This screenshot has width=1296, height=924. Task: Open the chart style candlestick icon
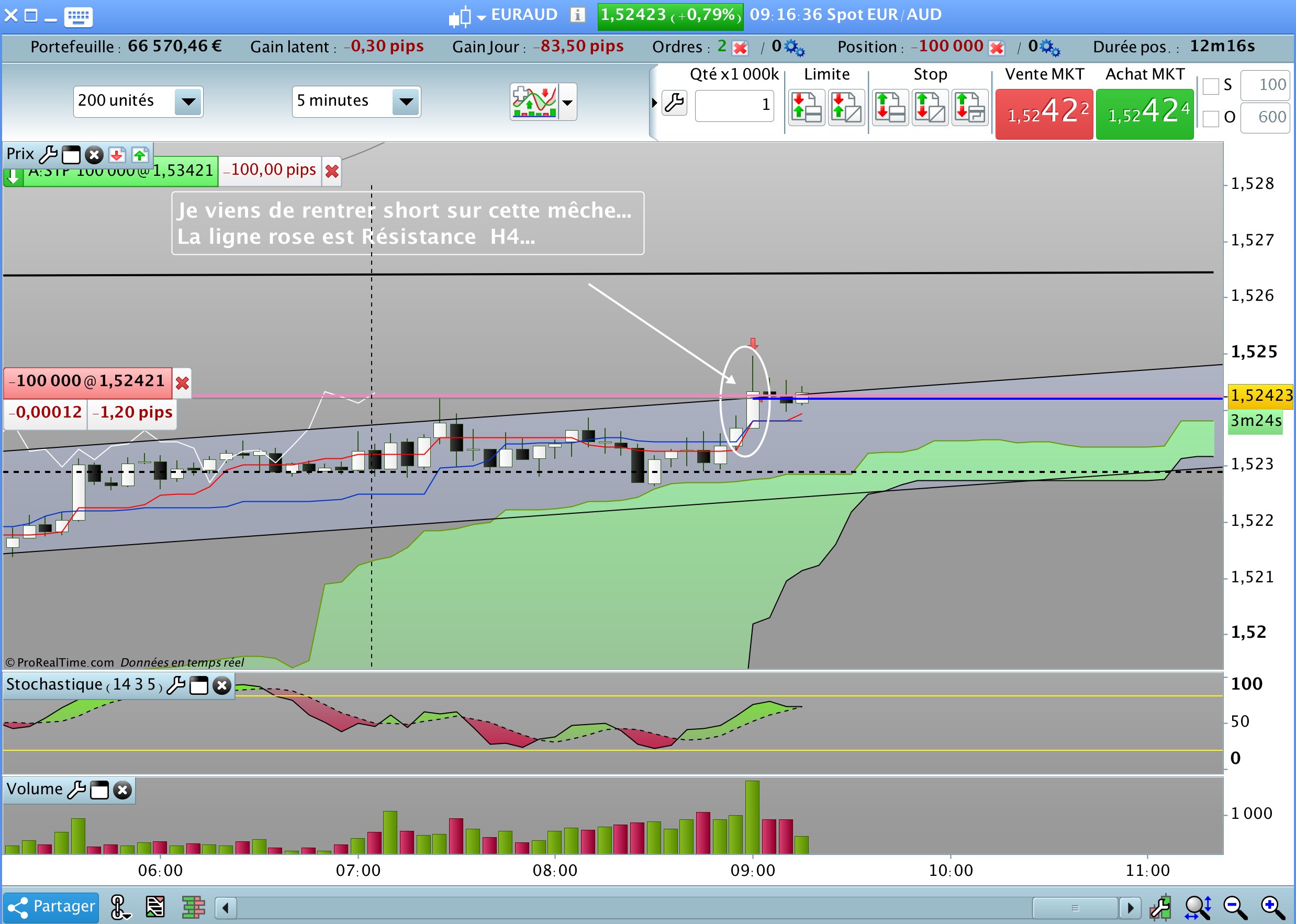(460, 17)
